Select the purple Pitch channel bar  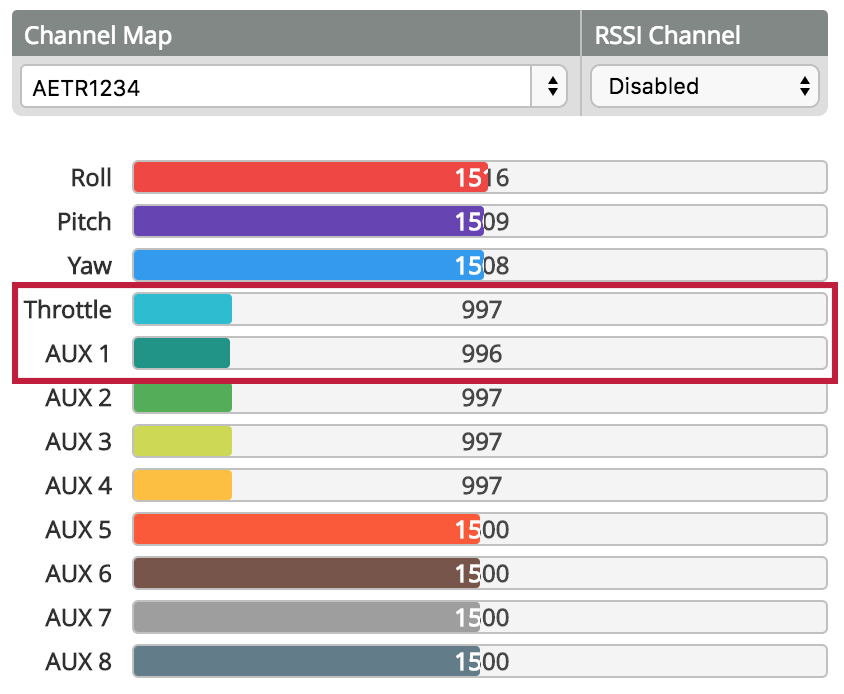[x=308, y=222]
